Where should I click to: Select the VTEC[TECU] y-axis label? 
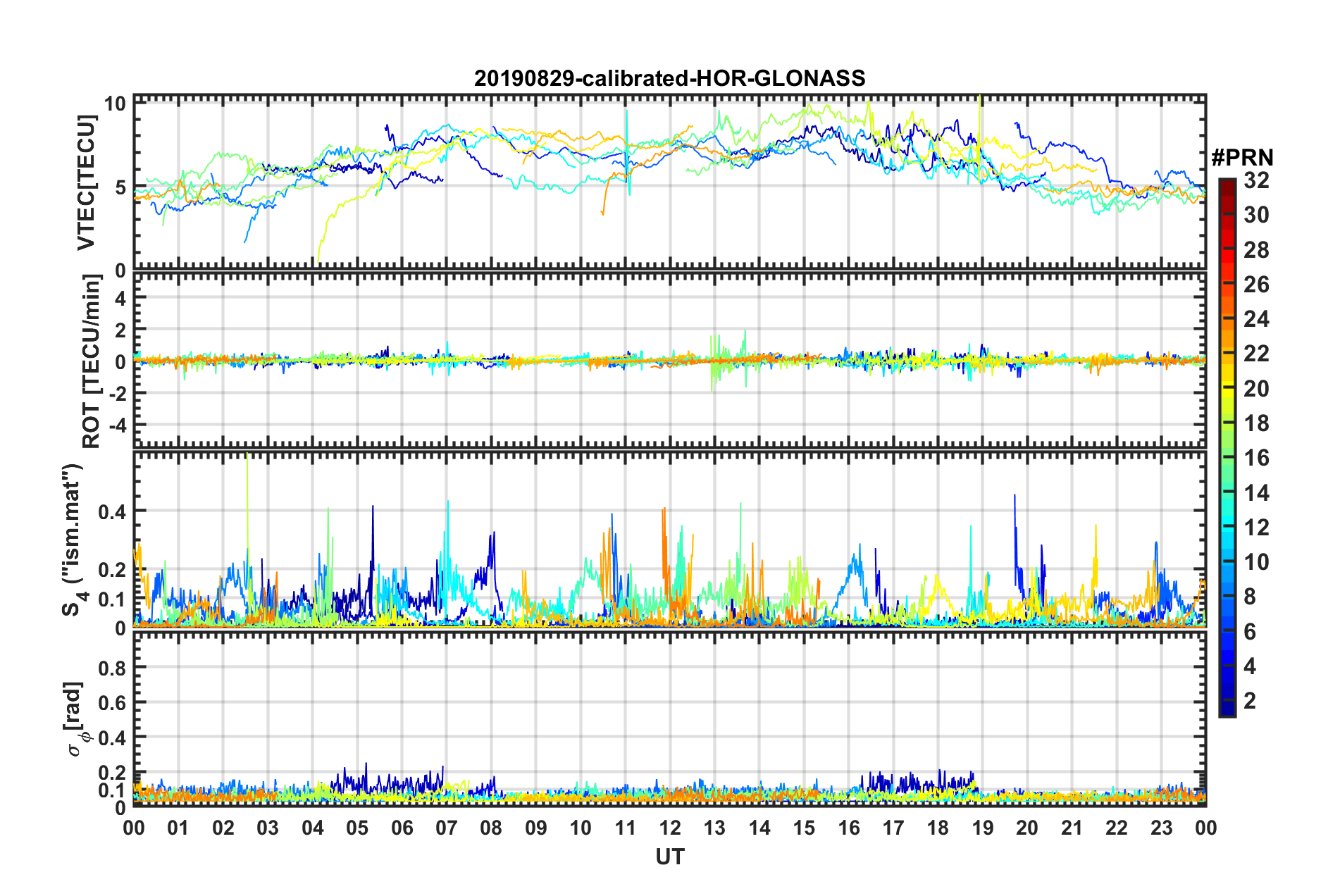pos(86,183)
